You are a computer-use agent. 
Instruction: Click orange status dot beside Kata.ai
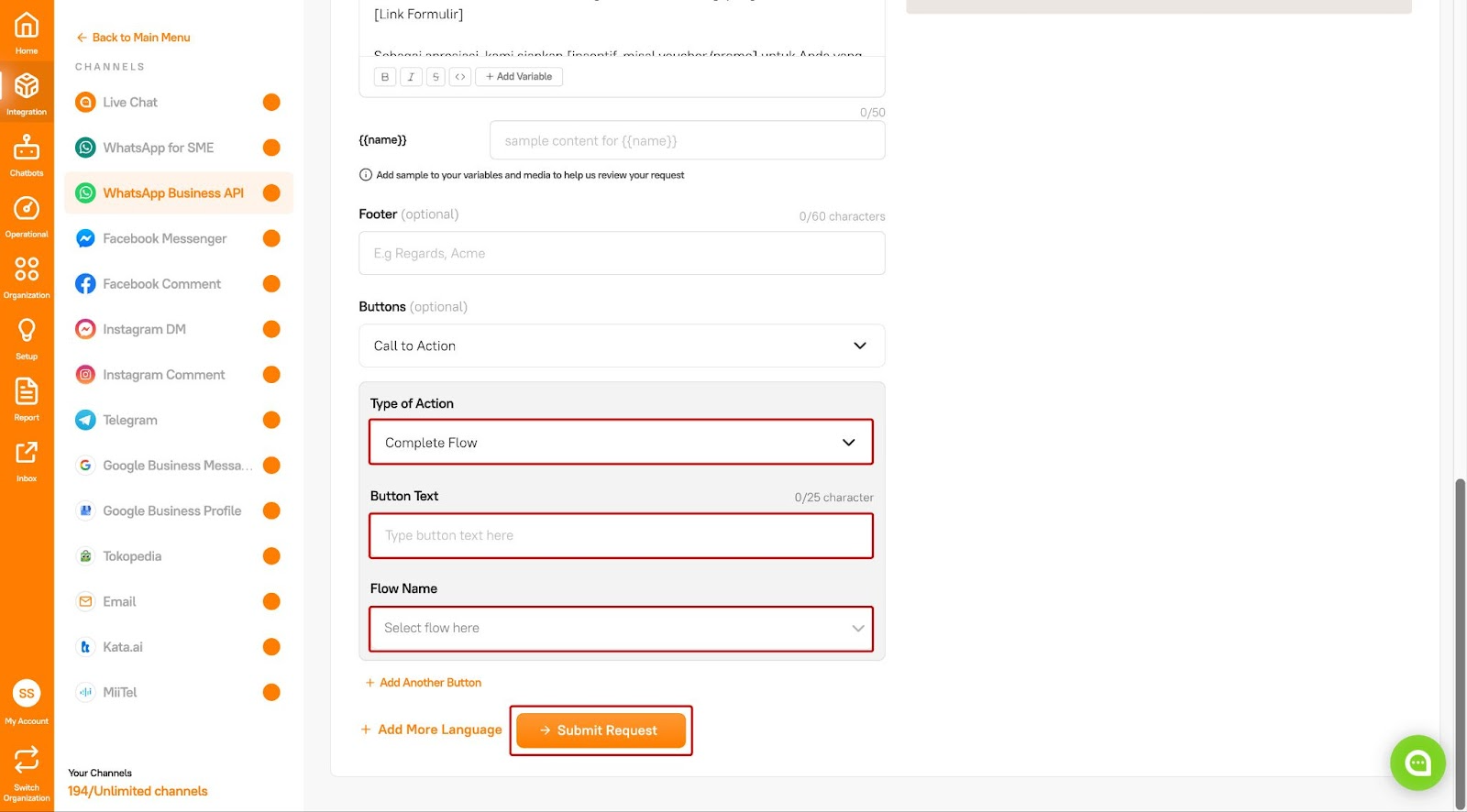tap(271, 647)
